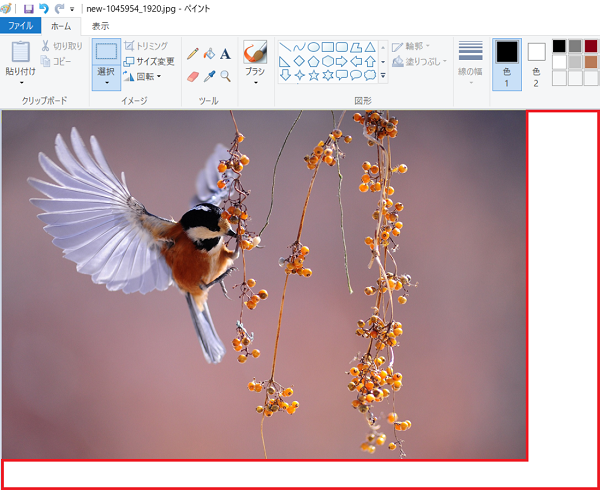Select the Fill with color bucket tool
The height and width of the screenshot is (490, 600).
[x=209, y=54]
